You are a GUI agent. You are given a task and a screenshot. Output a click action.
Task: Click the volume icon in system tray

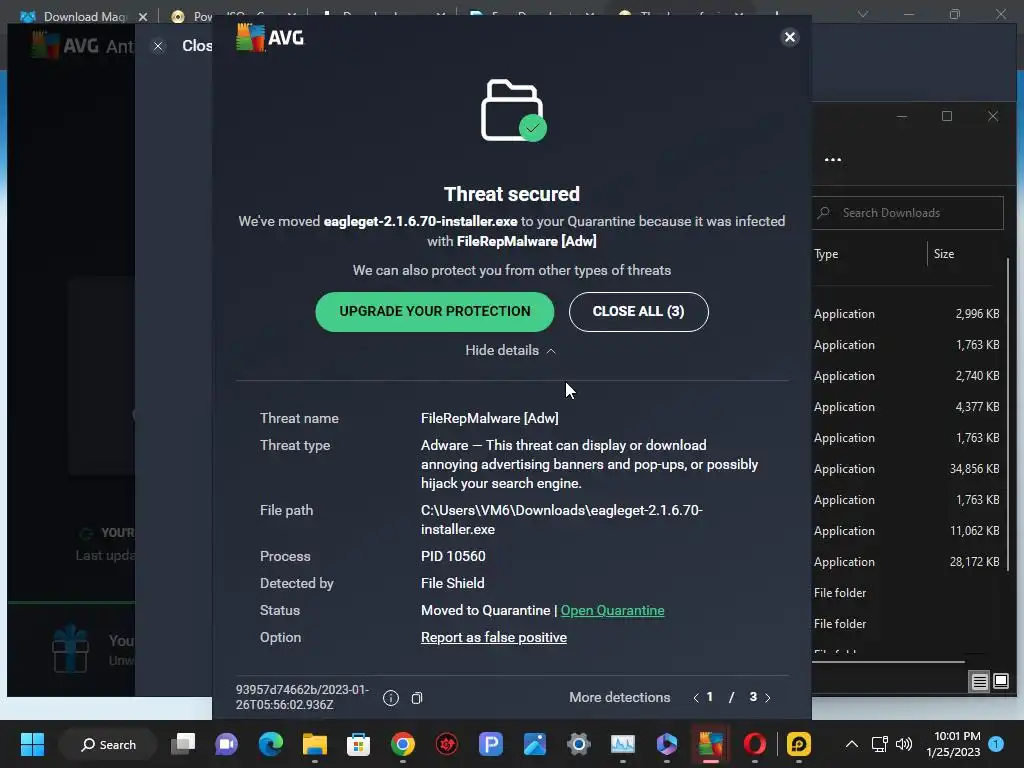904,744
